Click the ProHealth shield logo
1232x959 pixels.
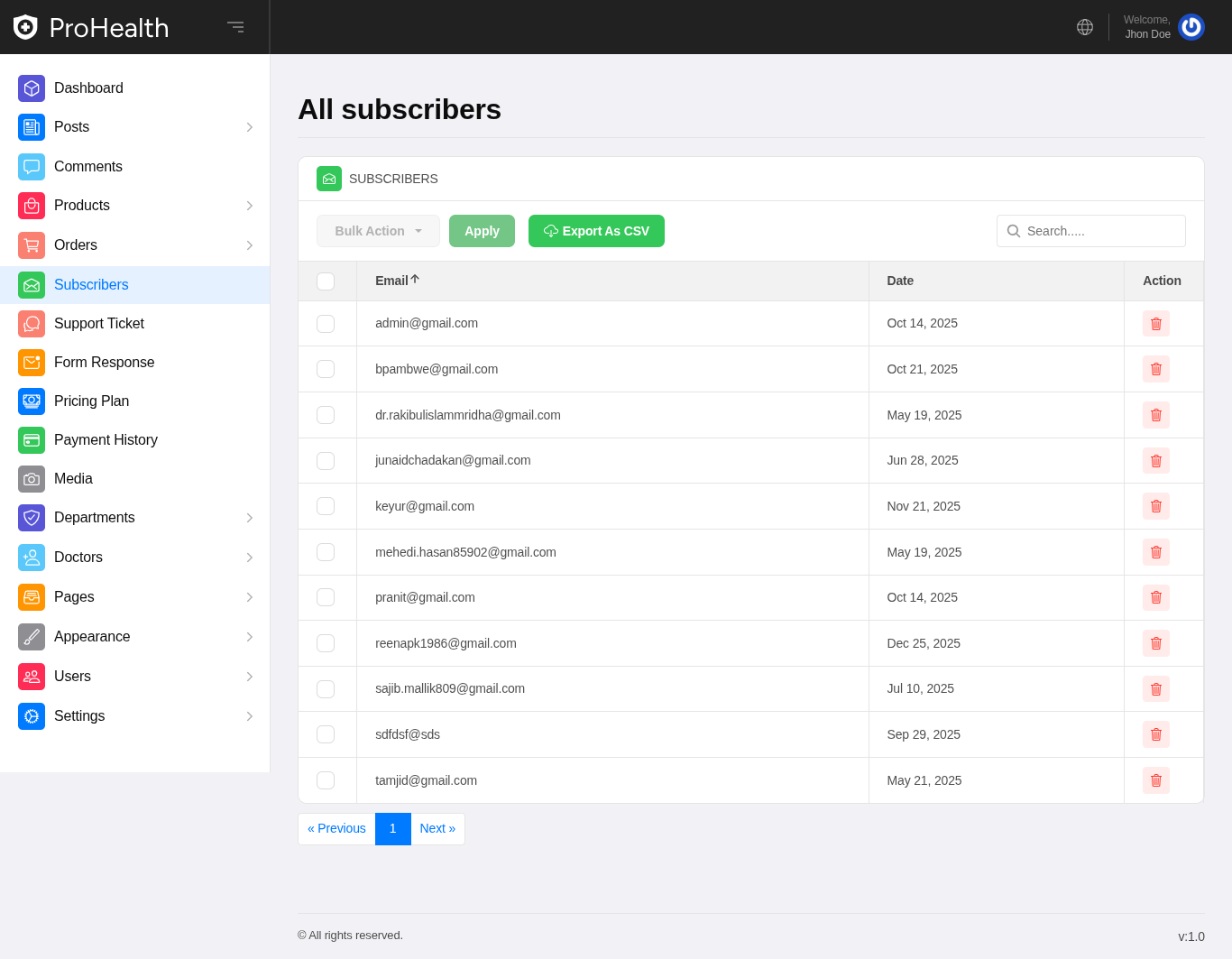[x=25, y=27]
